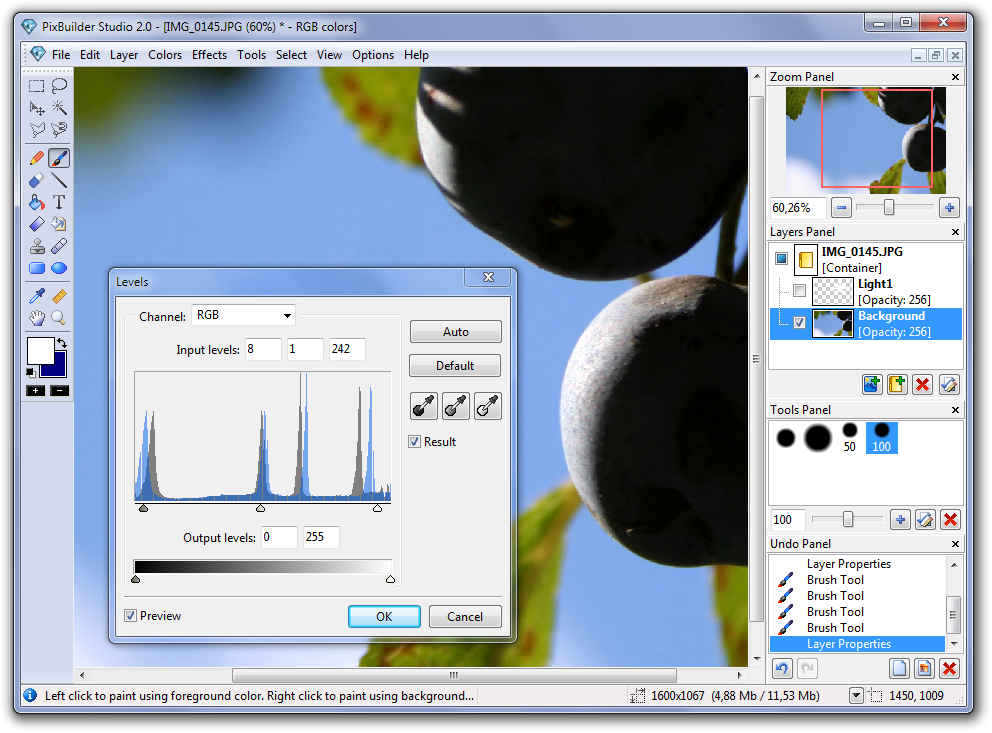992x733 pixels.
Task: Open the Colors menu
Action: tap(165, 55)
